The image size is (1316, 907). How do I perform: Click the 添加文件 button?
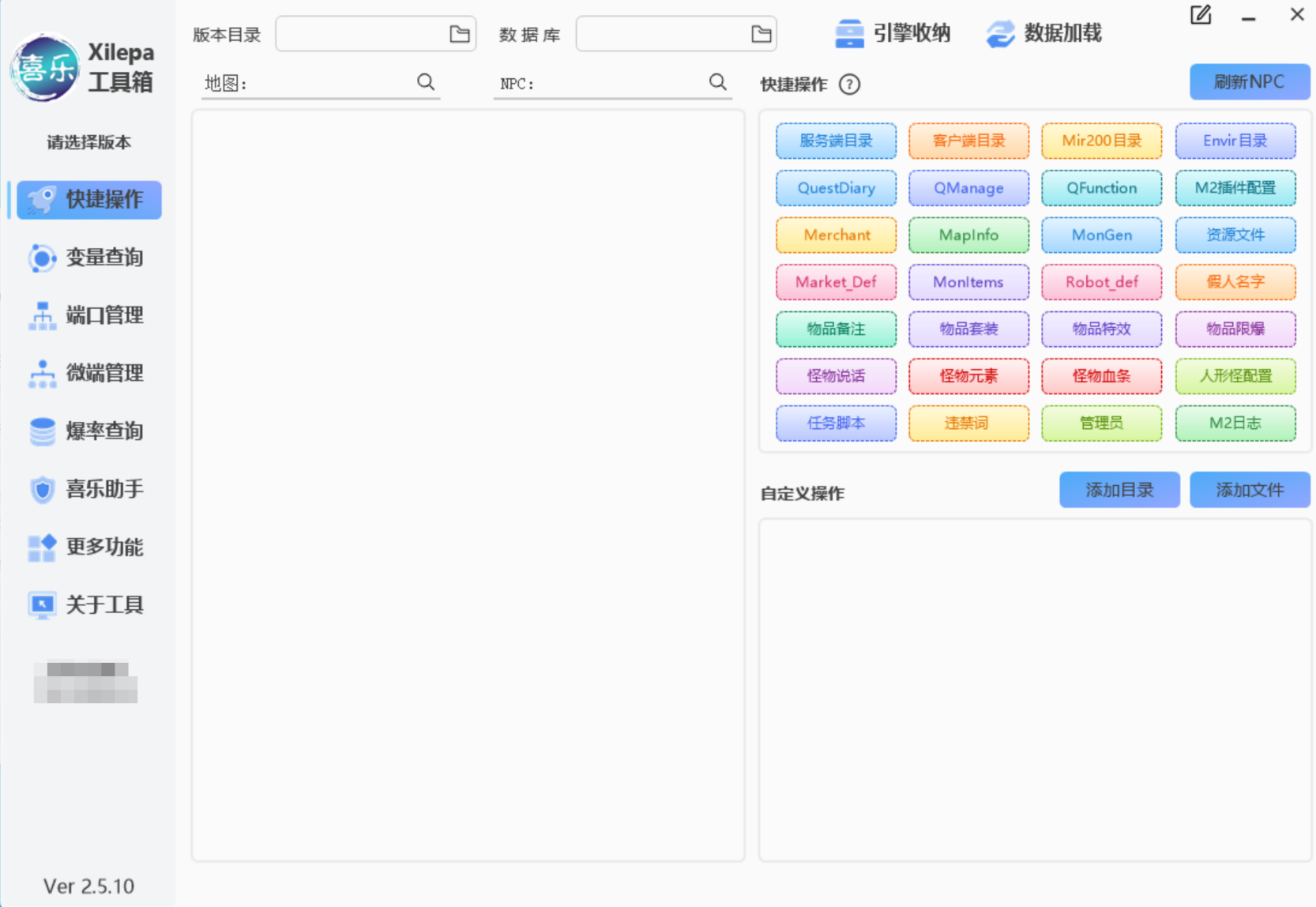(1250, 490)
